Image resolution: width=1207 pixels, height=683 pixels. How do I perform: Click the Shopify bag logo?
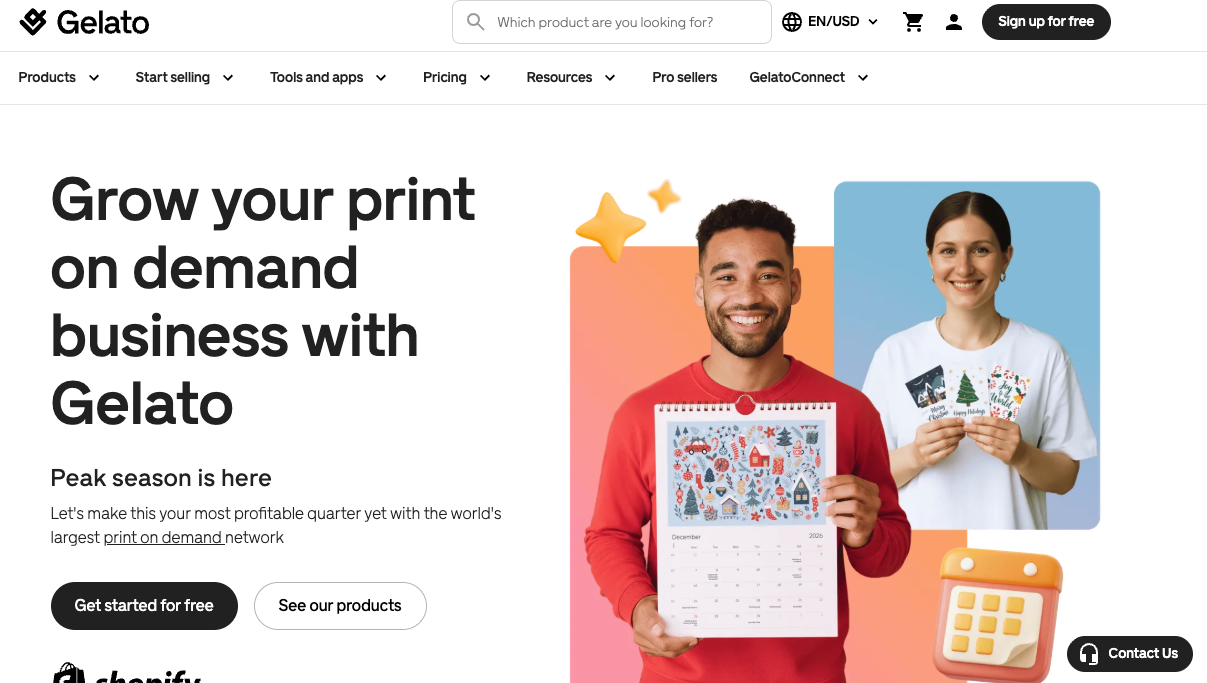tap(68, 673)
